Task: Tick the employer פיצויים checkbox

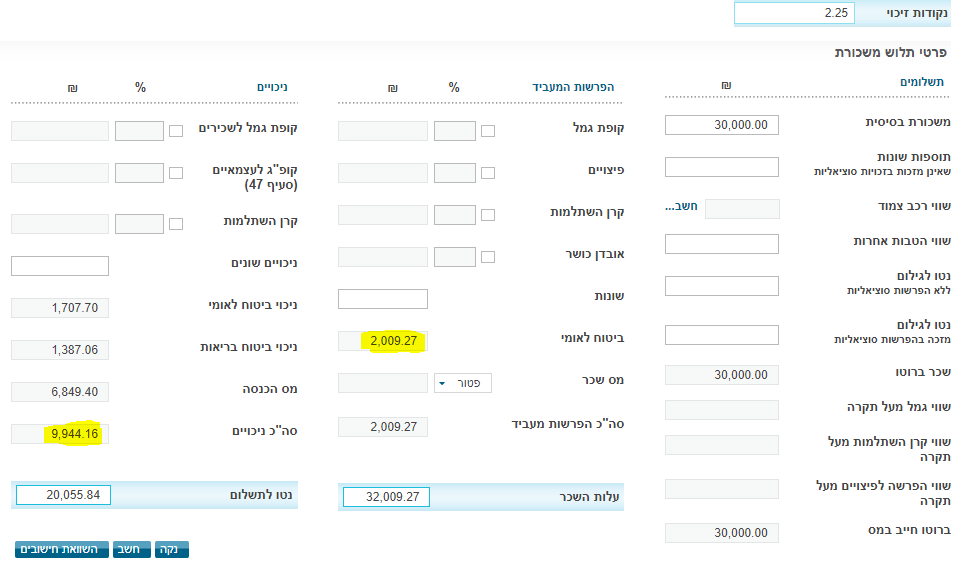Action: point(488,173)
